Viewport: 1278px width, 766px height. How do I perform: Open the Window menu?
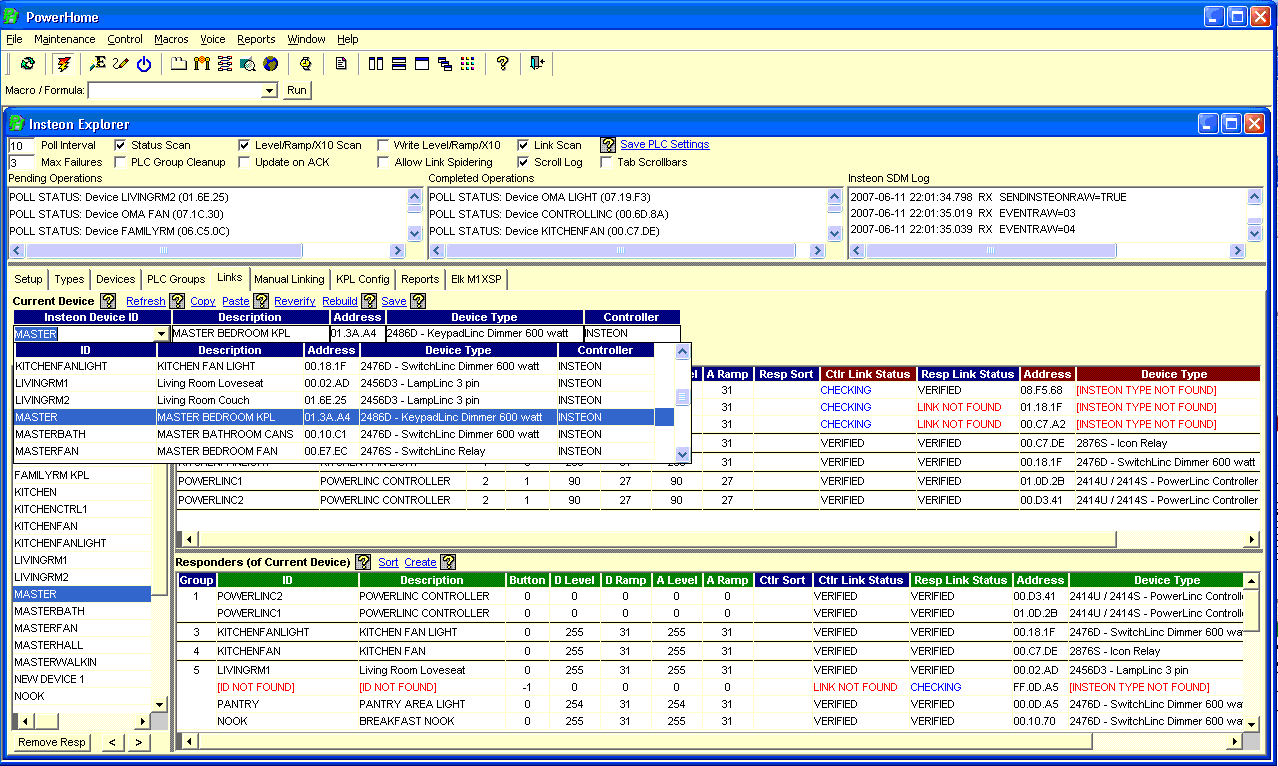pos(306,39)
